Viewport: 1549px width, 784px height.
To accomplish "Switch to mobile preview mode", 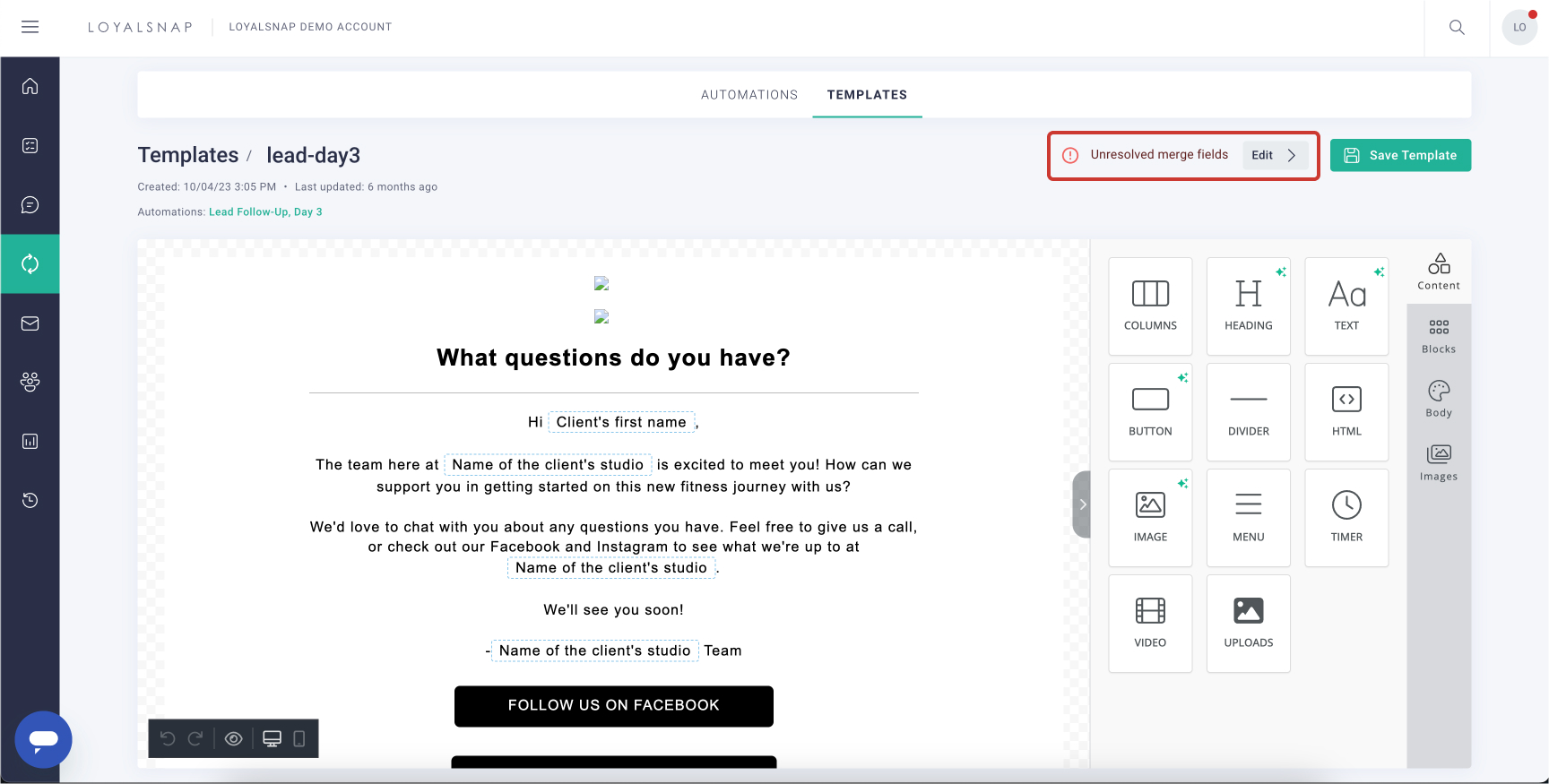I will pyautogui.click(x=299, y=738).
